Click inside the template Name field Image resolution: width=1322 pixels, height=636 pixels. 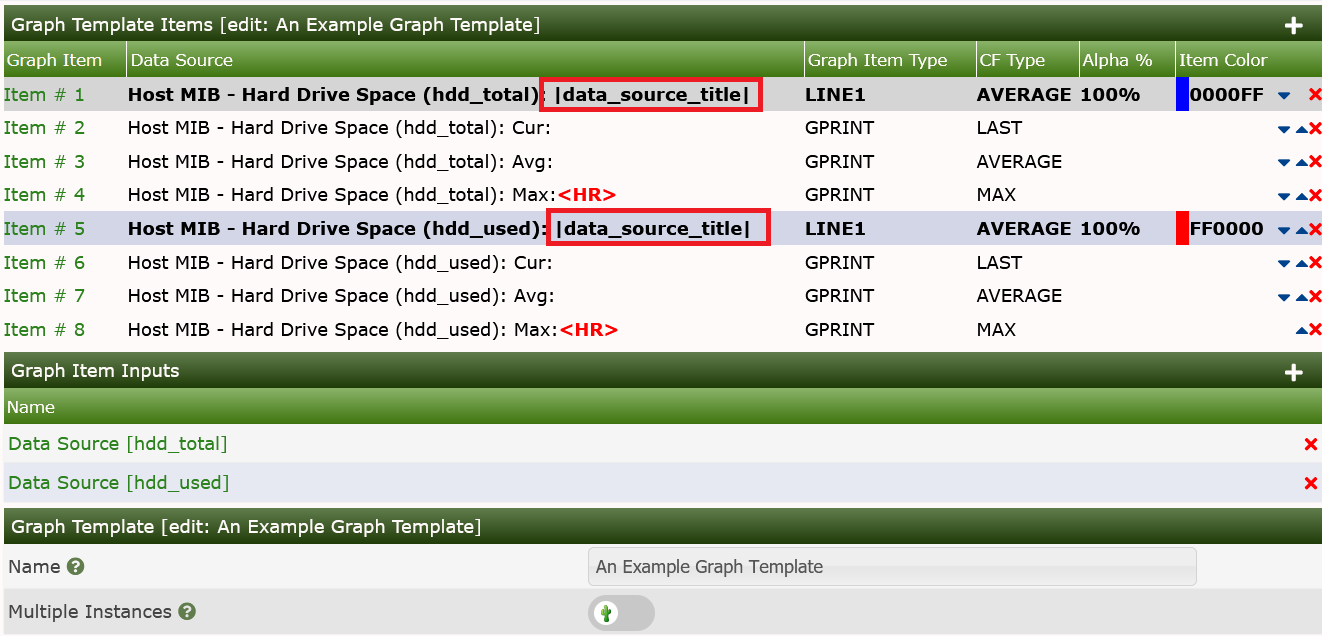892,567
